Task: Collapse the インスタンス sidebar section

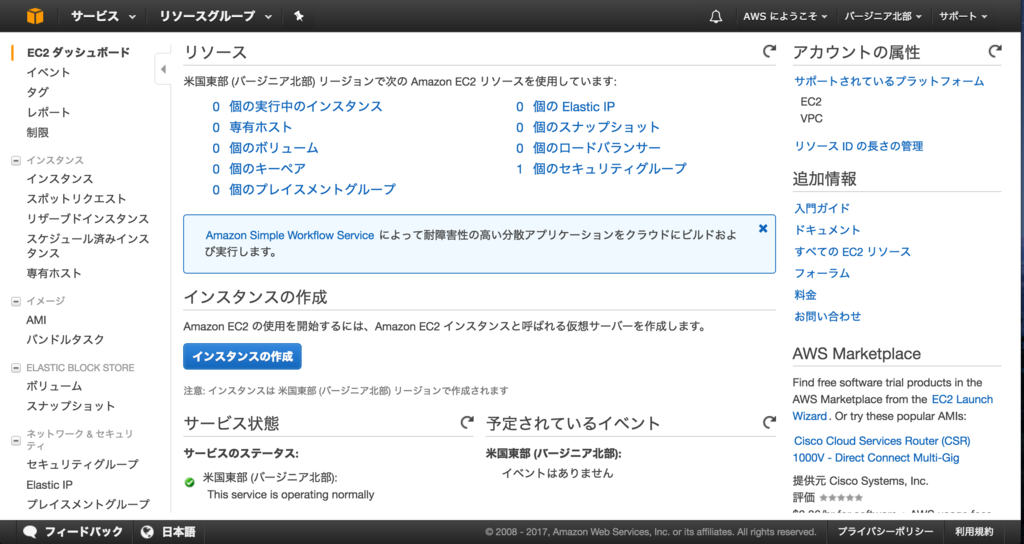Action: (x=16, y=161)
